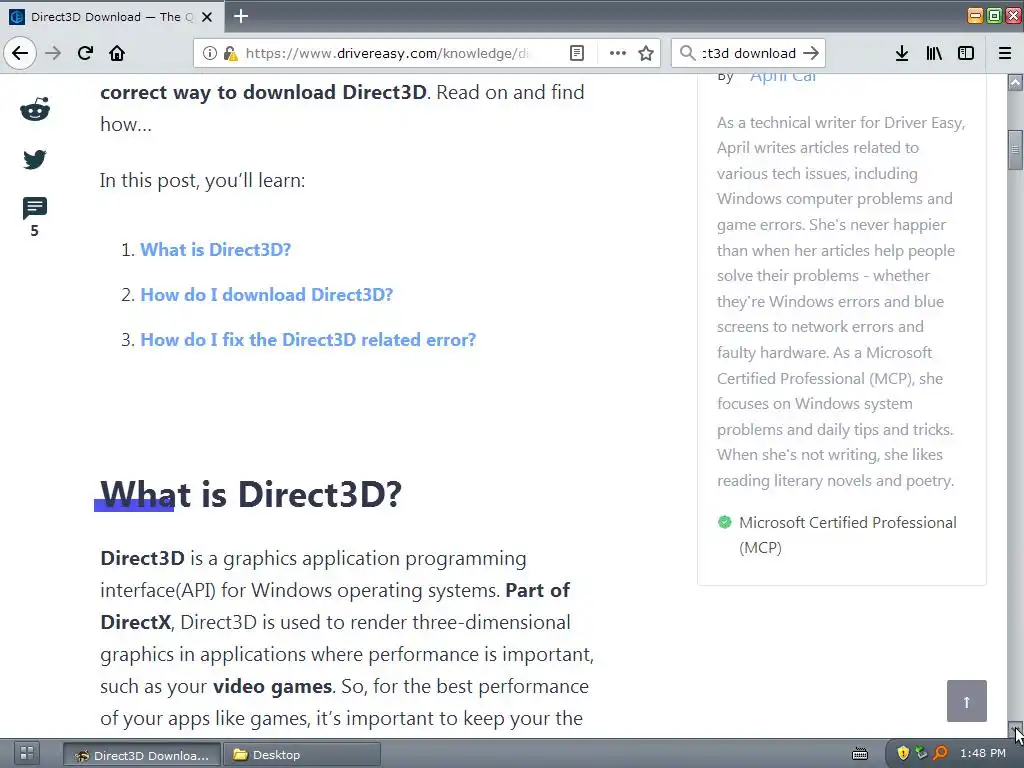Click the forward navigation arrow
This screenshot has height=768, width=1024.
53,53
